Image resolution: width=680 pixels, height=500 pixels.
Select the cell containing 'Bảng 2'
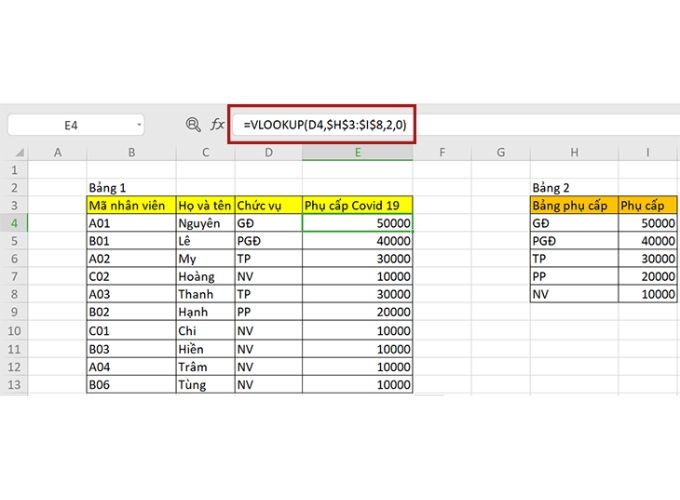pyautogui.click(x=573, y=187)
